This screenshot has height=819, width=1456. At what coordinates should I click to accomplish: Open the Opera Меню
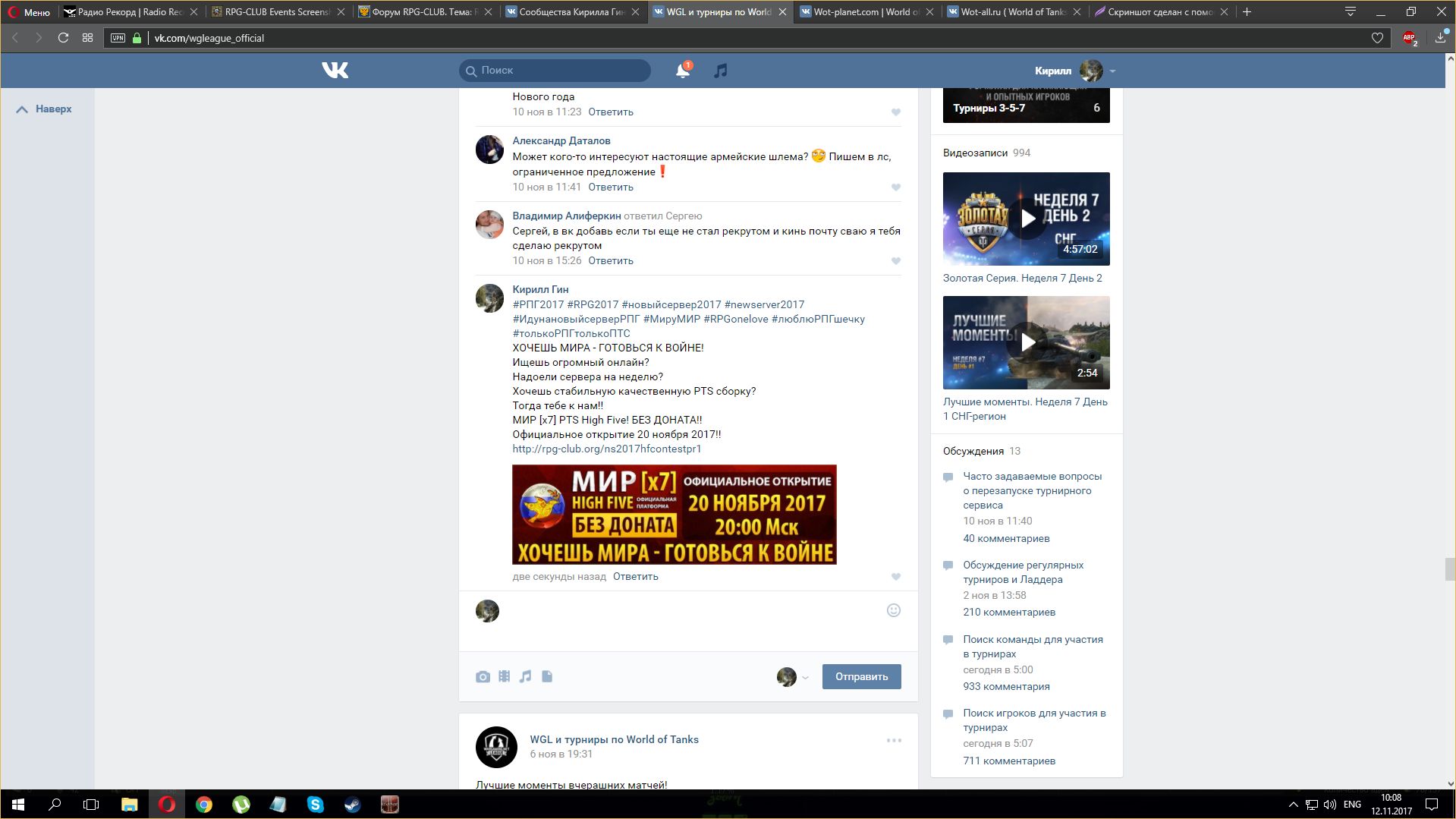[29, 12]
